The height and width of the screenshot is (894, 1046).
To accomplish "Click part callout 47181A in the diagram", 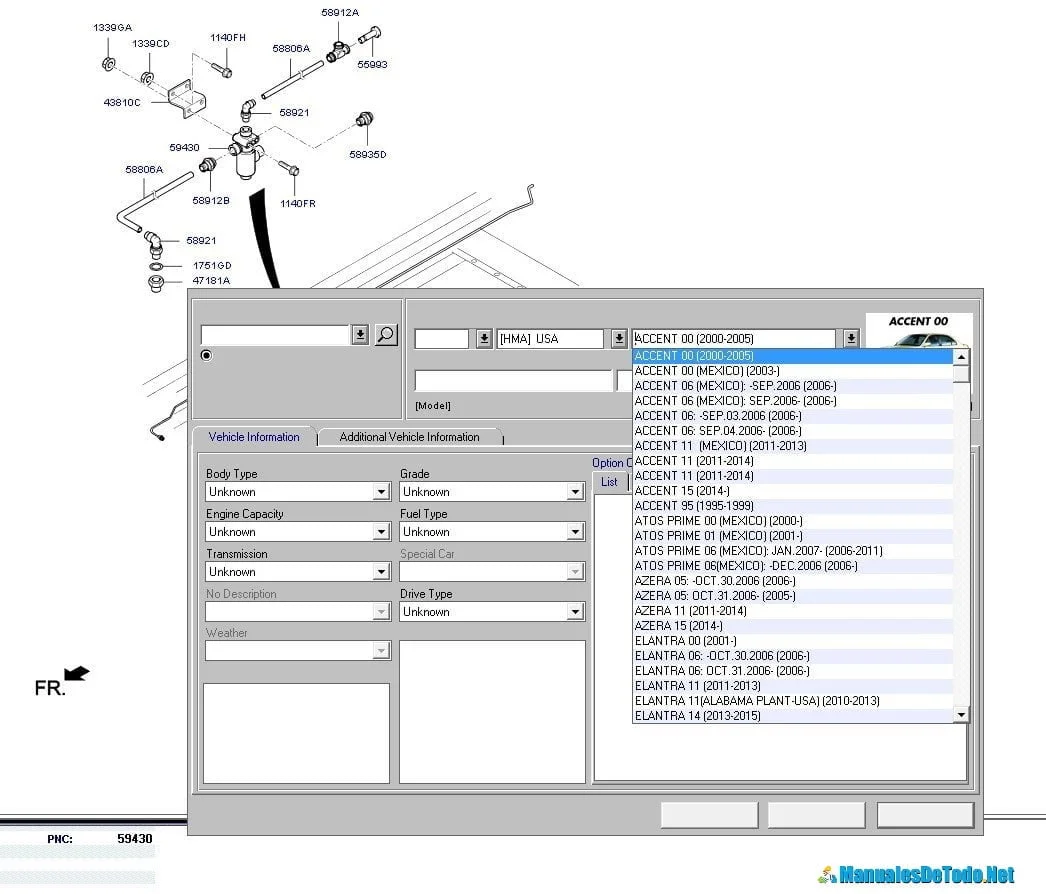I will point(211,280).
